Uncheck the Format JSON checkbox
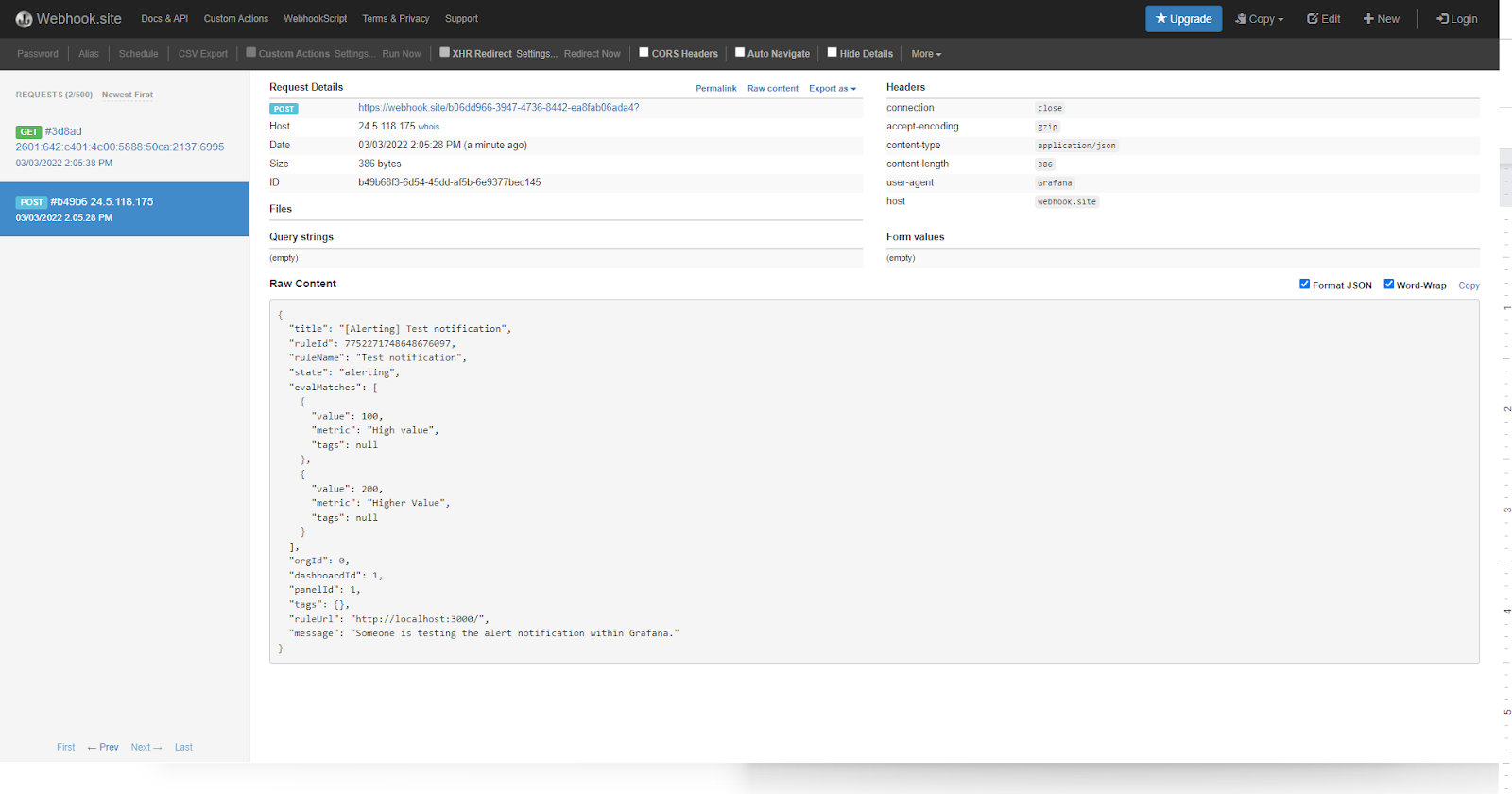The image size is (1512, 794). pos(1304,285)
